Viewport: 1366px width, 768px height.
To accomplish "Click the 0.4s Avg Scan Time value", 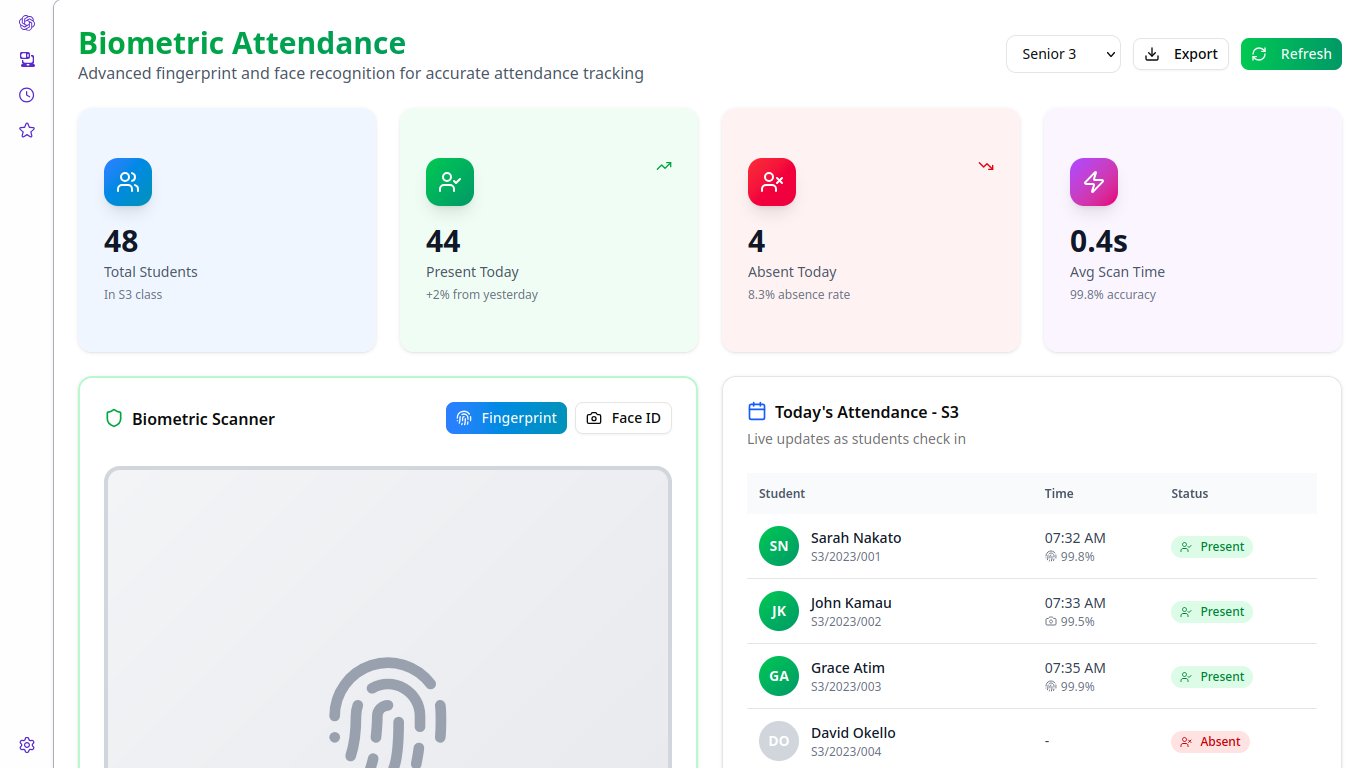I will [1099, 241].
